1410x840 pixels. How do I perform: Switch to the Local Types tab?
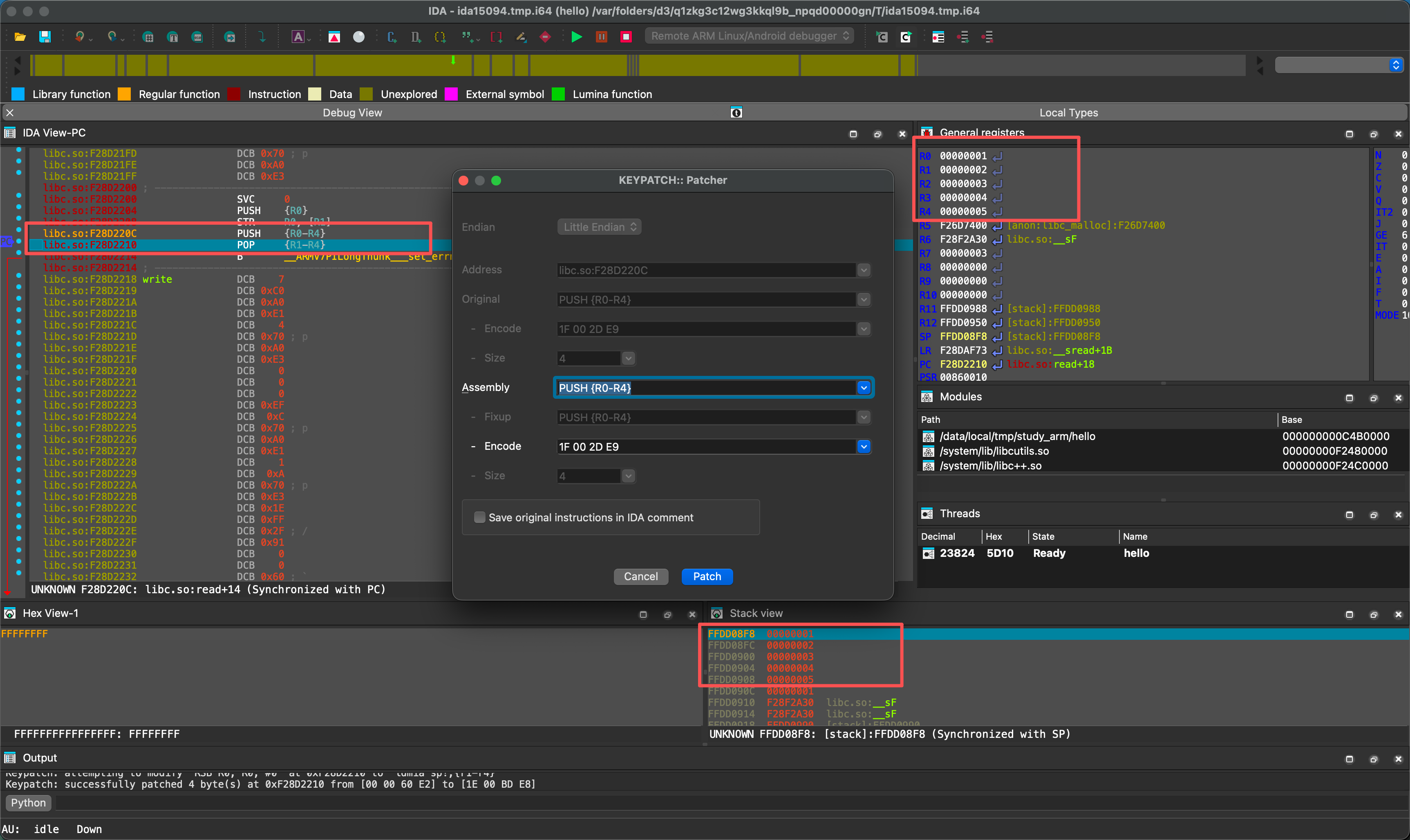click(x=1068, y=113)
